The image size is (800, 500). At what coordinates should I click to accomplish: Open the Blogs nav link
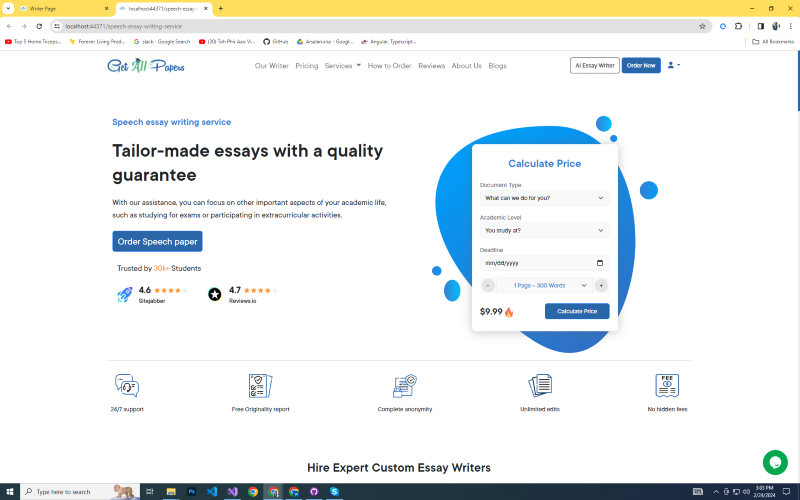[x=497, y=66]
